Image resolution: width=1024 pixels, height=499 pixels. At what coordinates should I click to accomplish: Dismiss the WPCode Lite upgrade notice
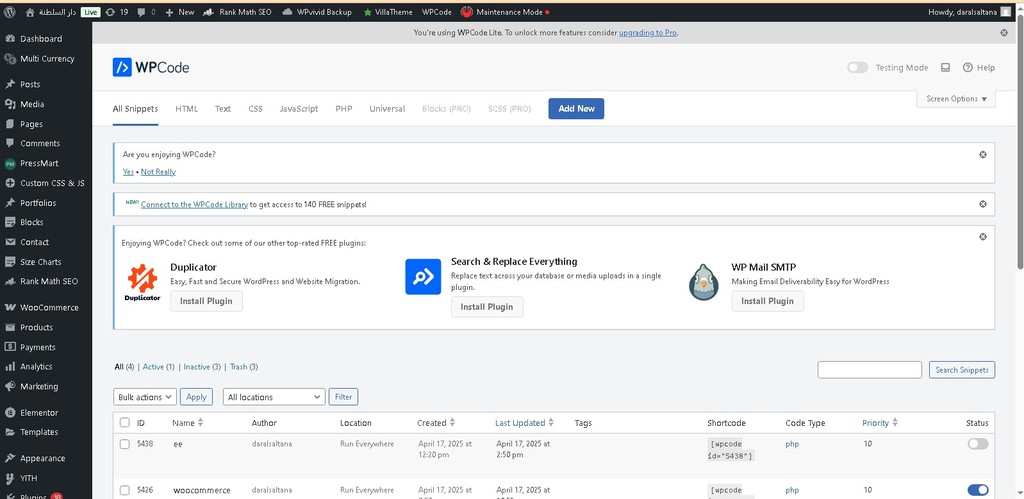1004,33
